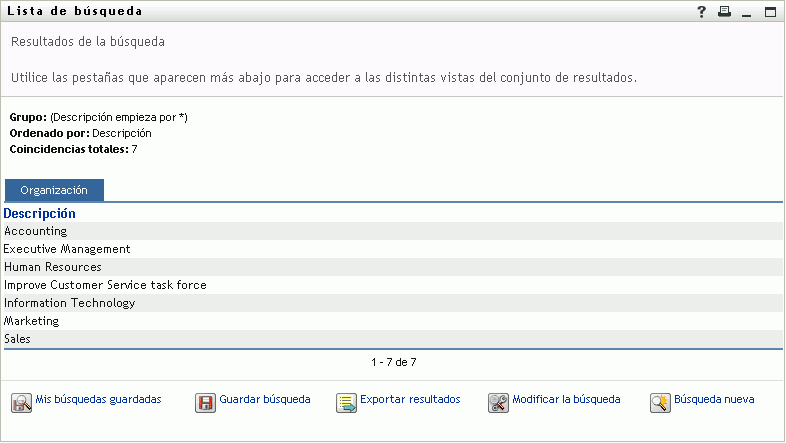Click the Exportar resultados icon
The height and width of the screenshot is (443, 786).
point(347,402)
